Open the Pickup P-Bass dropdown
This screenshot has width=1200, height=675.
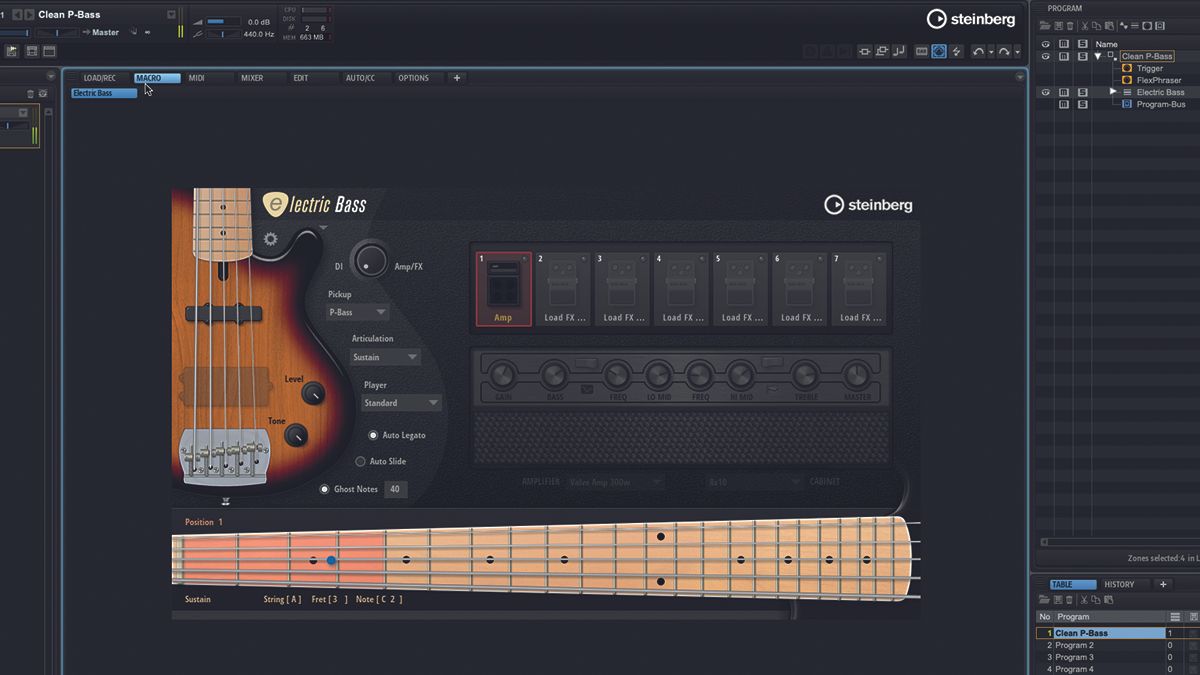point(357,312)
